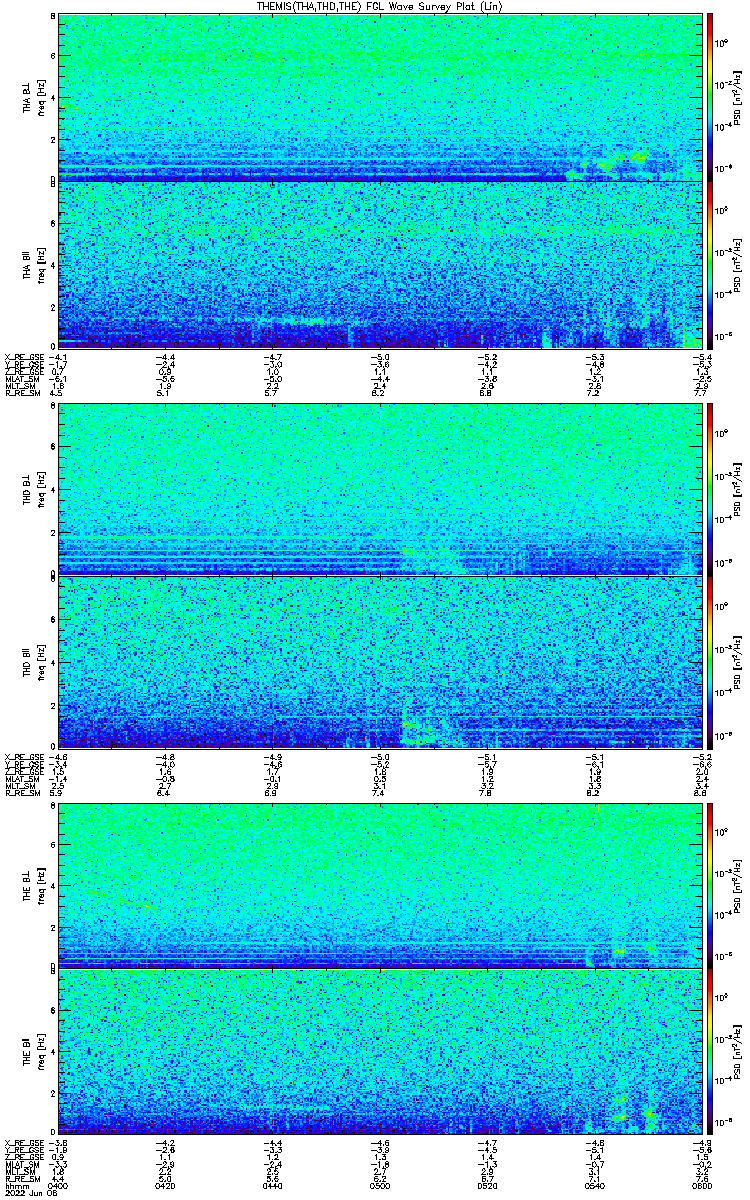Click the 0520 time tick label
This screenshot has height=1200, width=750.
487,1185
